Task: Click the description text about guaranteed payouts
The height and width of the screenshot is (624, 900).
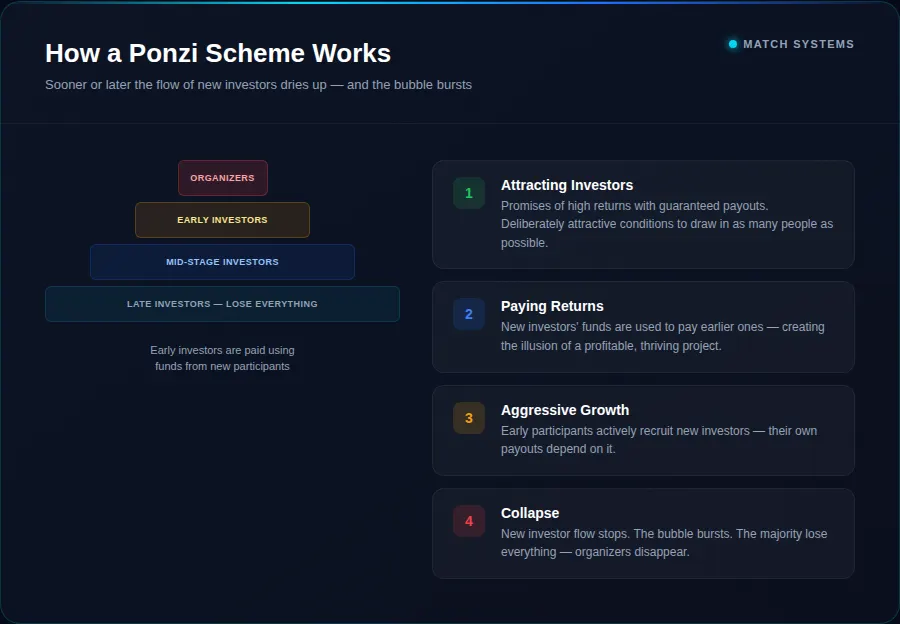Action: (x=666, y=224)
